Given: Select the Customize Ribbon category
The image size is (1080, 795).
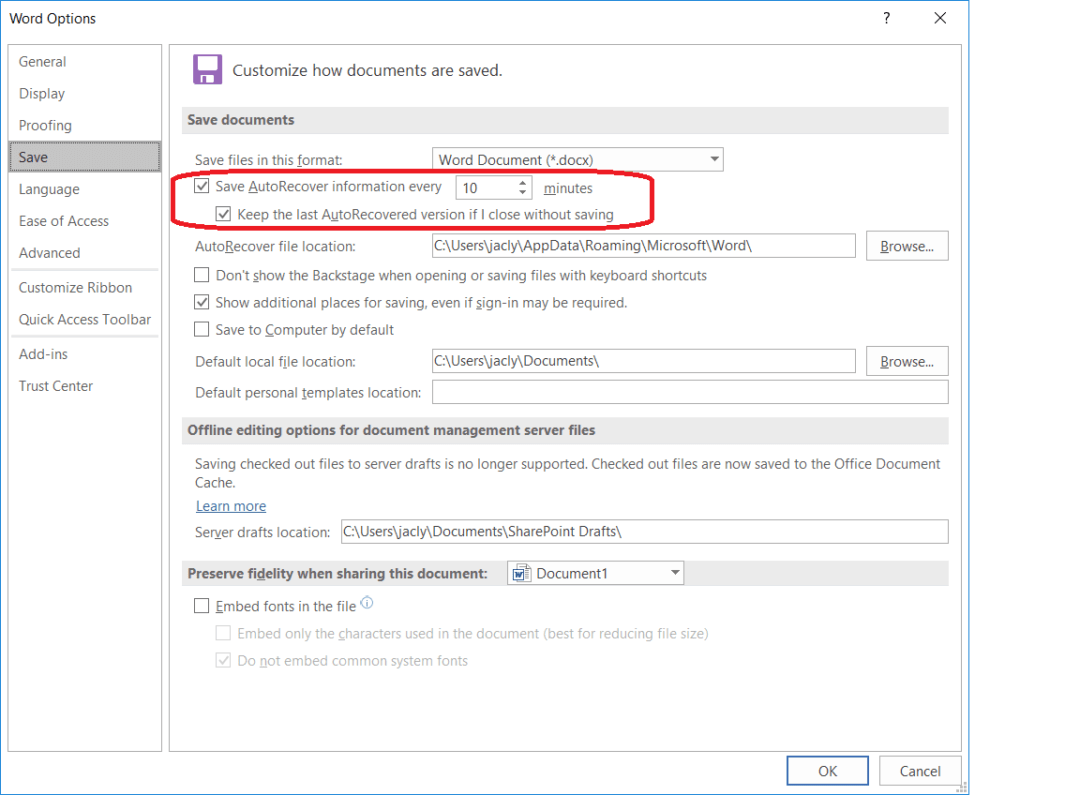Looking at the screenshot, I should (x=74, y=287).
